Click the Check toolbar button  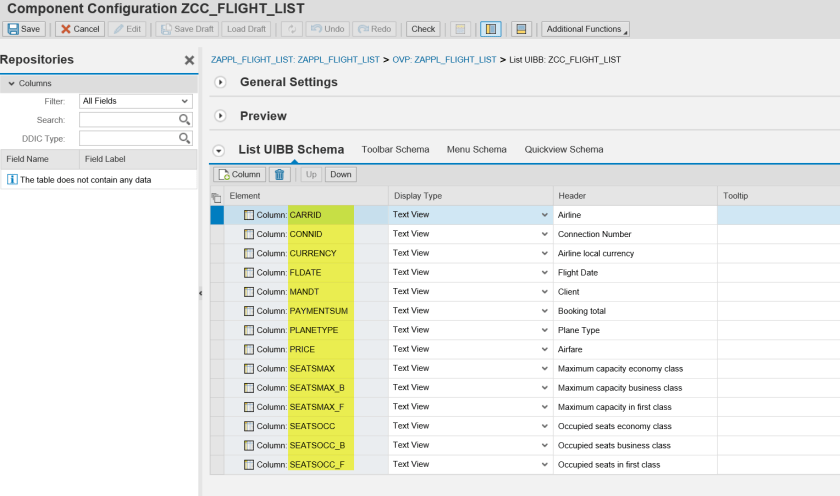[423, 29]
